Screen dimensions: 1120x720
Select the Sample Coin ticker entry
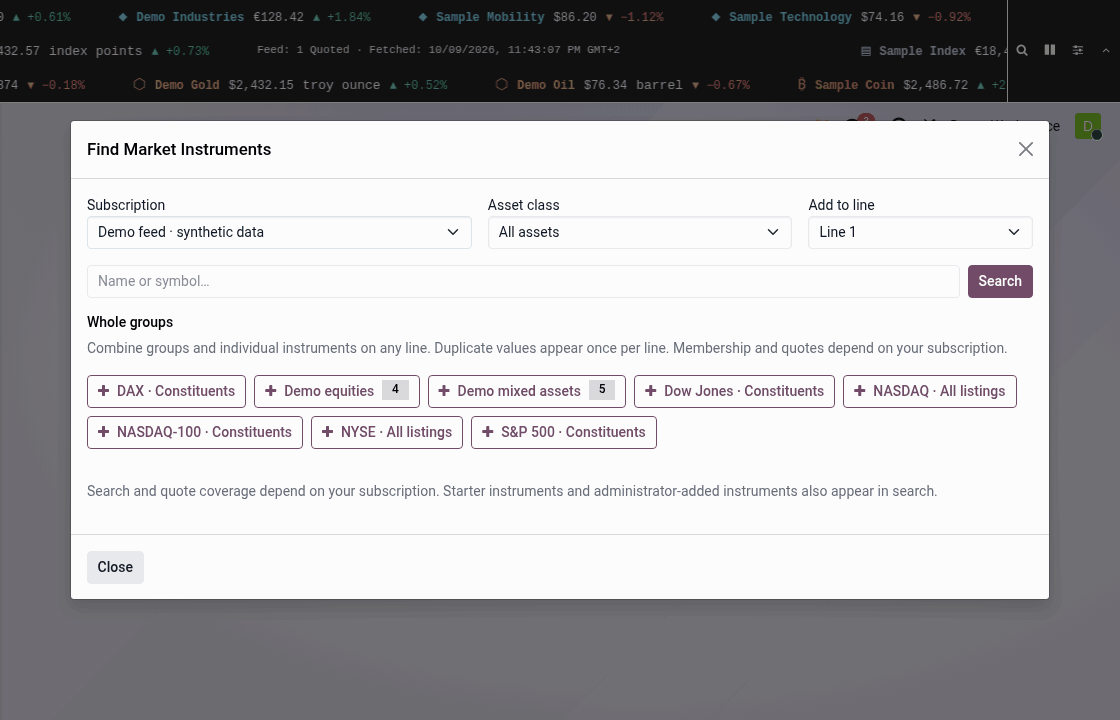pos(901,85)
